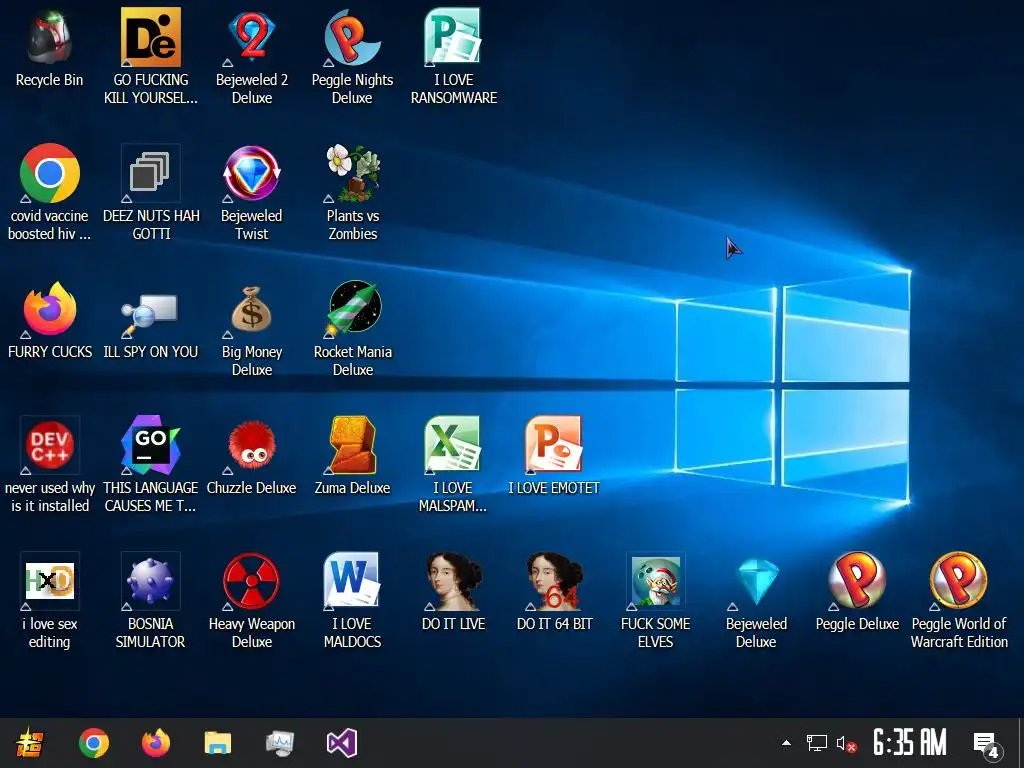The image size is (1024, 768).
Task: Open the 6:35 AM taskbar clock
Action: [x=910, y=743]
